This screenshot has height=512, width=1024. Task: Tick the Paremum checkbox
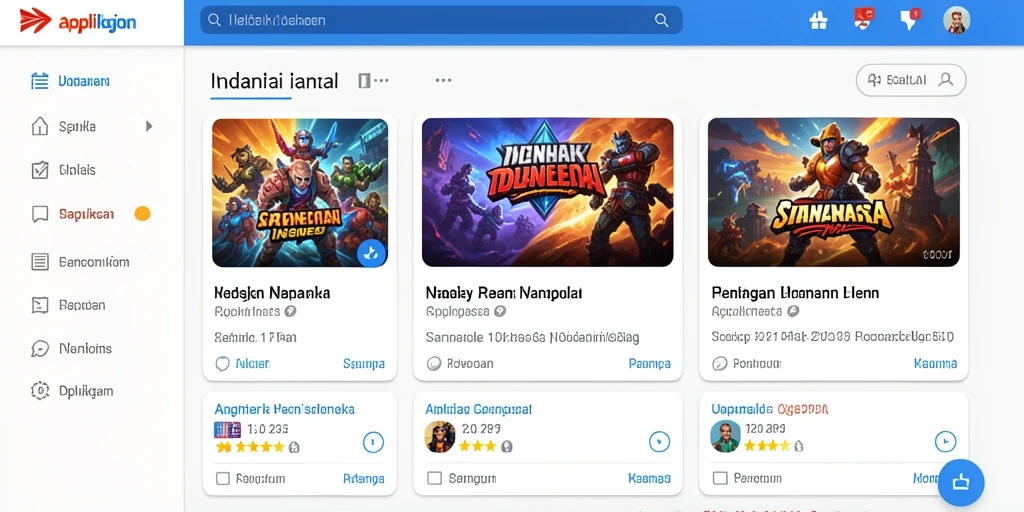click(x=720, y=479)
